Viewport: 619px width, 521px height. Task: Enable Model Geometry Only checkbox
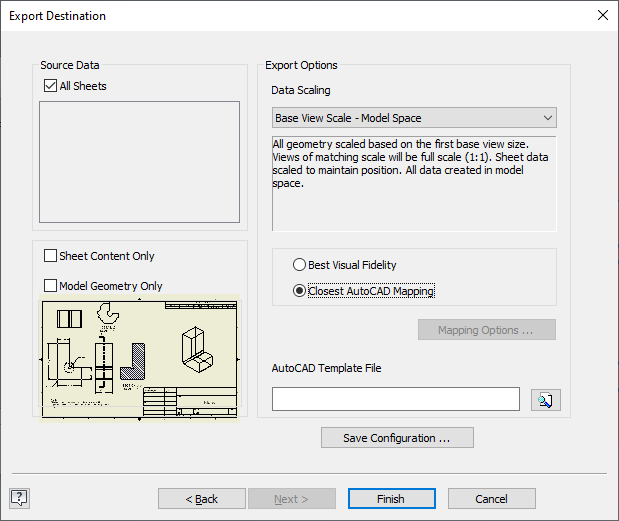tap(51, 285)
